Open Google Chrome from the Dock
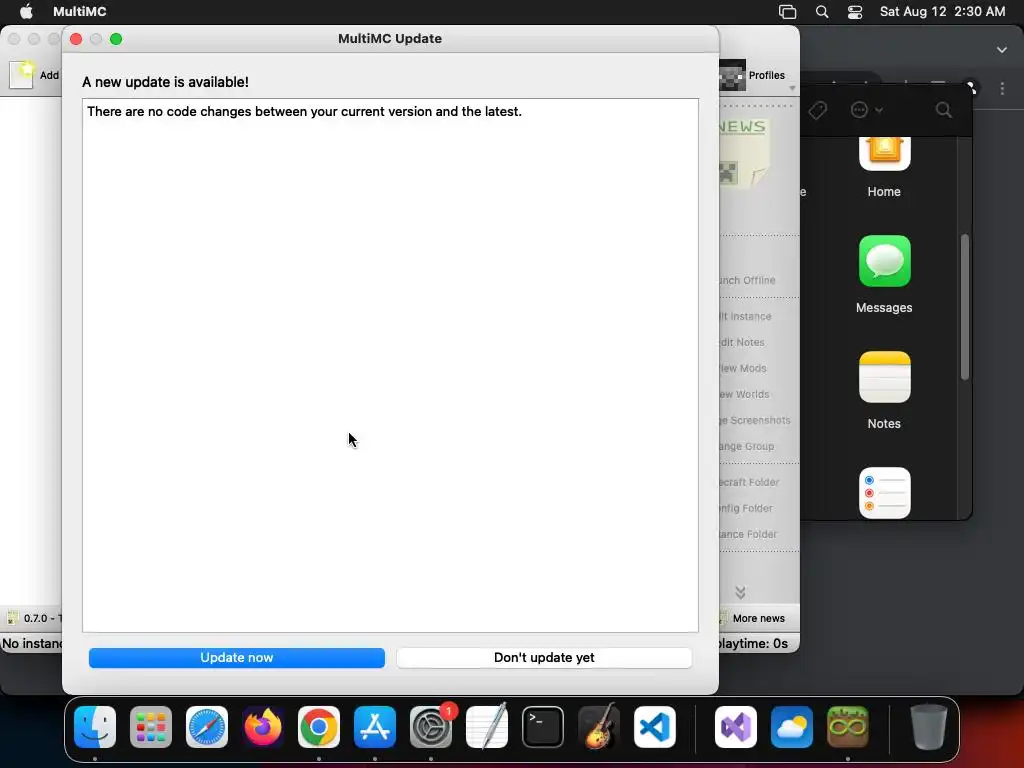This screenshot has height=768, width=1024. click(319, 727)
